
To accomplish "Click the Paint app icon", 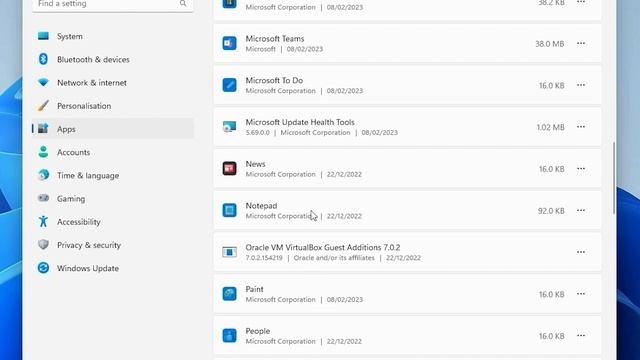I will click(229, 294).
